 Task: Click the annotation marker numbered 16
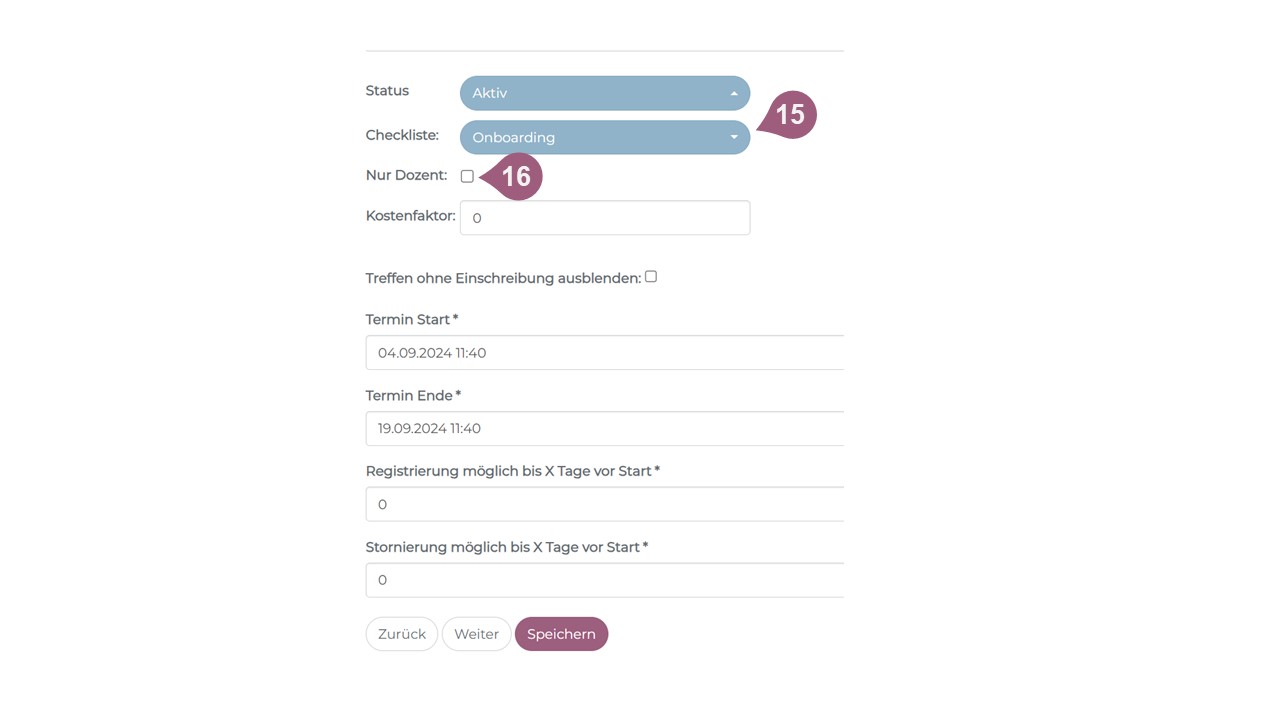tap(516, 177)
